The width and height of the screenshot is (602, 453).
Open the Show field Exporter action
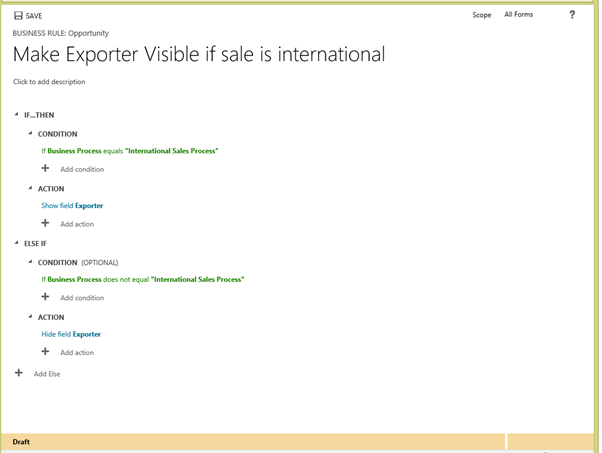point(72,206)
